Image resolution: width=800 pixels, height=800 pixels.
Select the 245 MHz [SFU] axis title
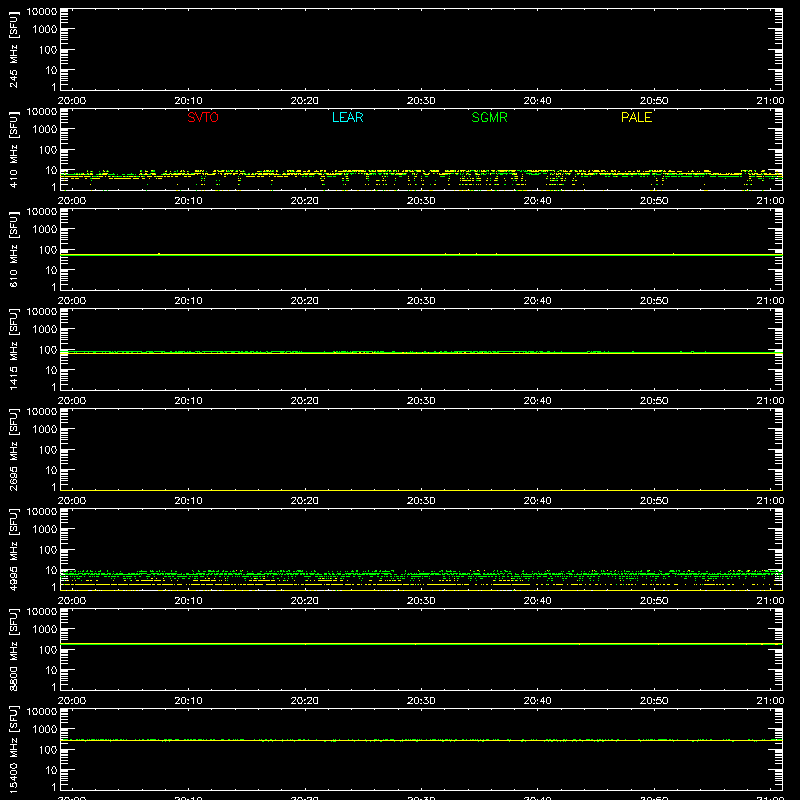click(x=13, y=49)
